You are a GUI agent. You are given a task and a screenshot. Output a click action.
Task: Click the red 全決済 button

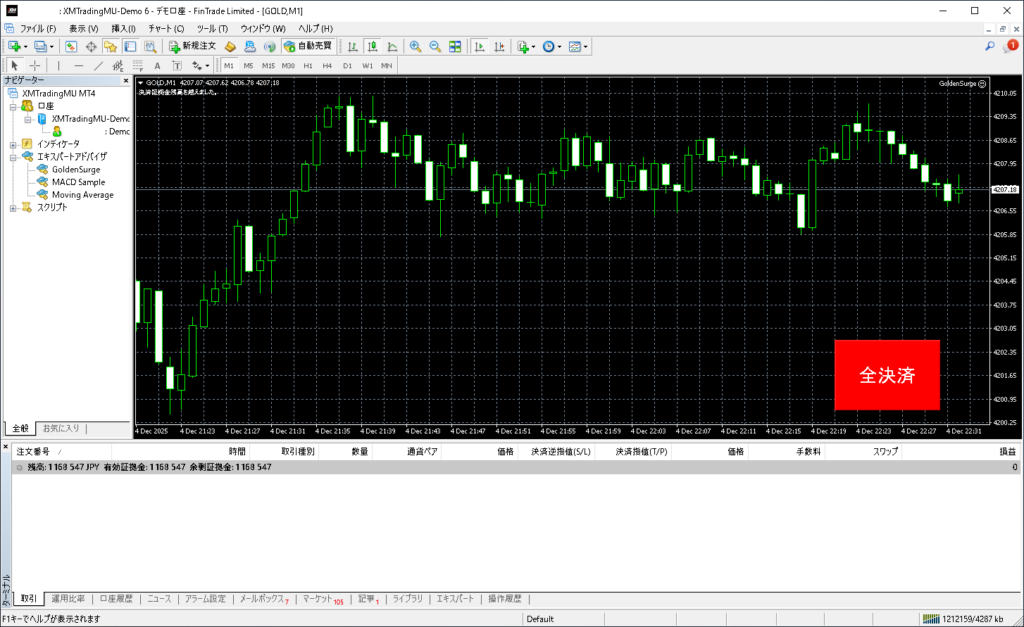[887, 375]
